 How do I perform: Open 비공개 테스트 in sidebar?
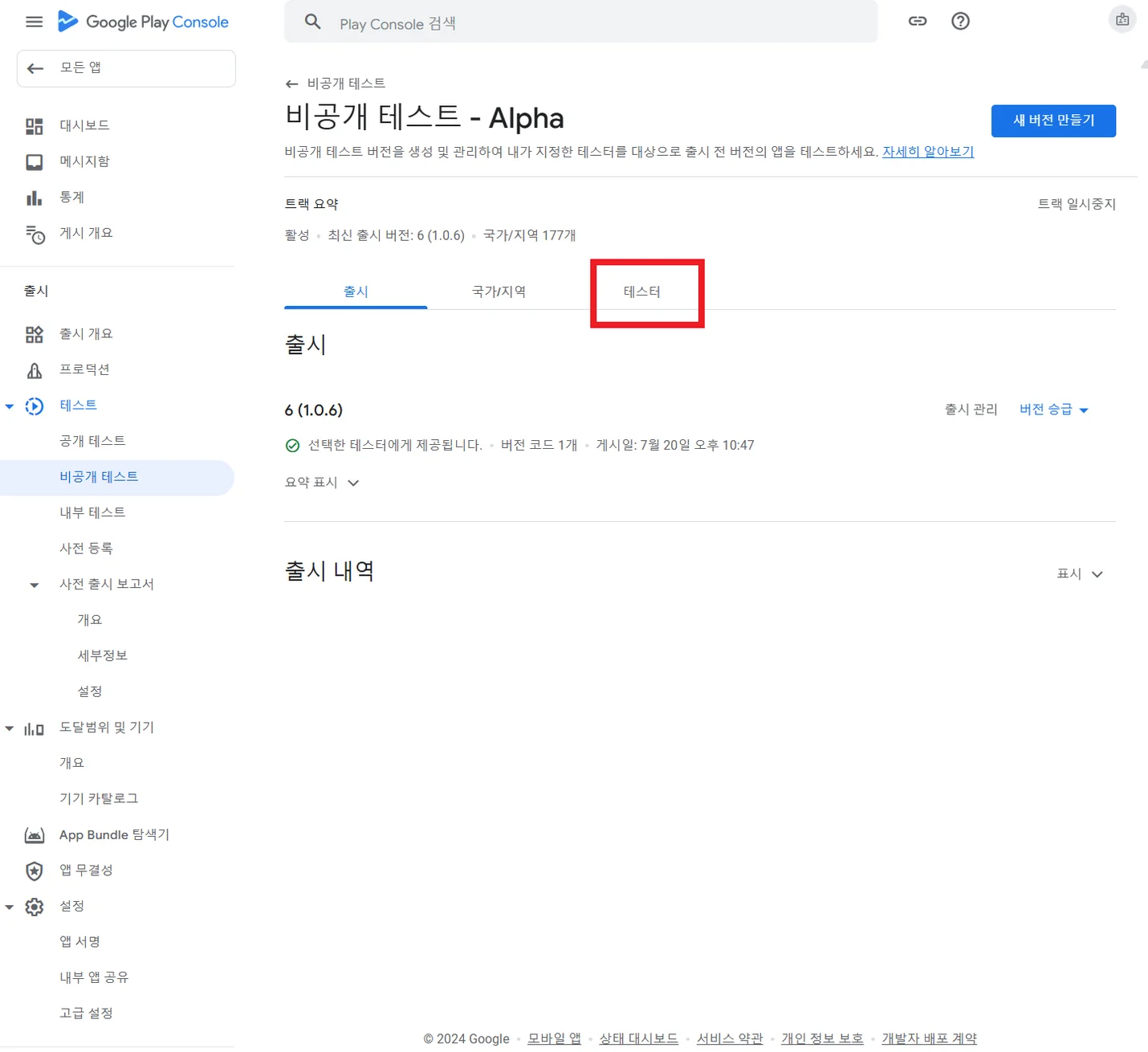coord(99,477)
